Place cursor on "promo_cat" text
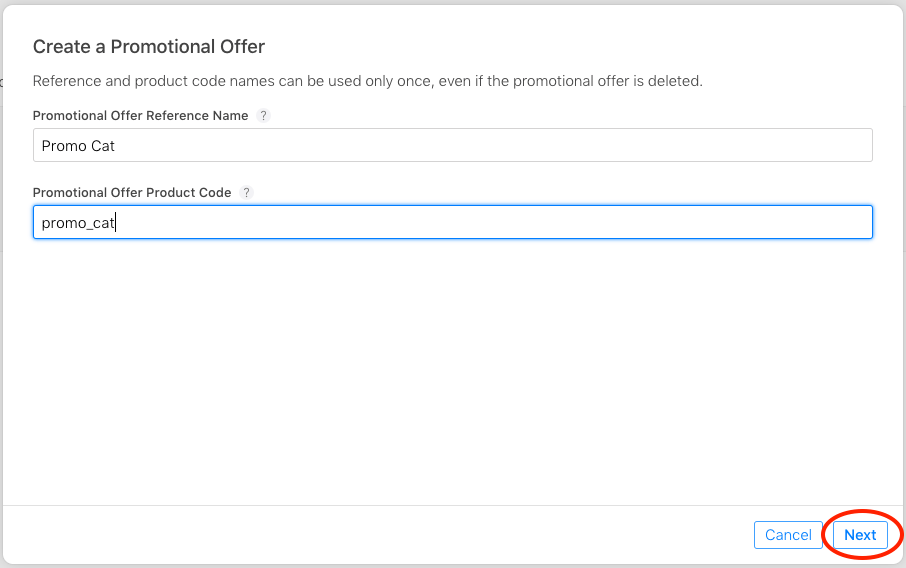This screenshot has width=906, height=568. point(78,223)
